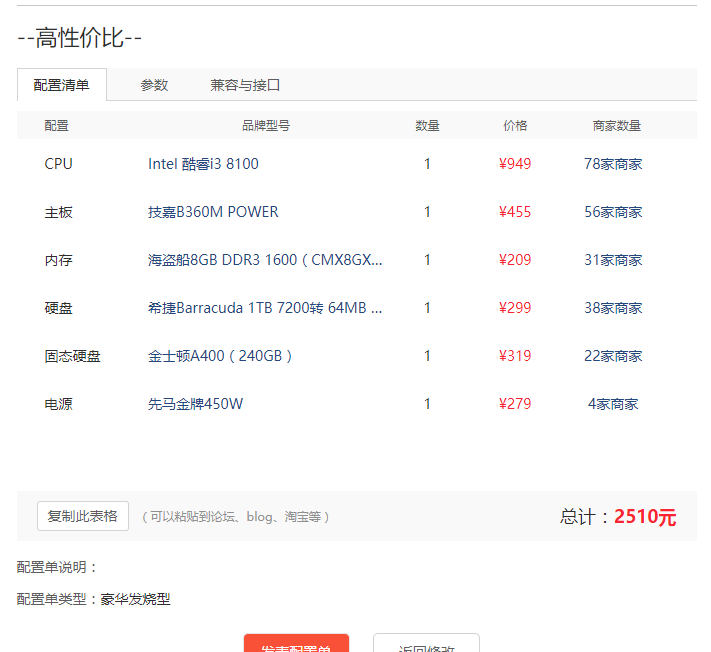This screenshot has width=711, height=652.
Task: Click the 可以粘贴到论坛、blog、淘宝等 hint
Action: click(x=236, y=516)
